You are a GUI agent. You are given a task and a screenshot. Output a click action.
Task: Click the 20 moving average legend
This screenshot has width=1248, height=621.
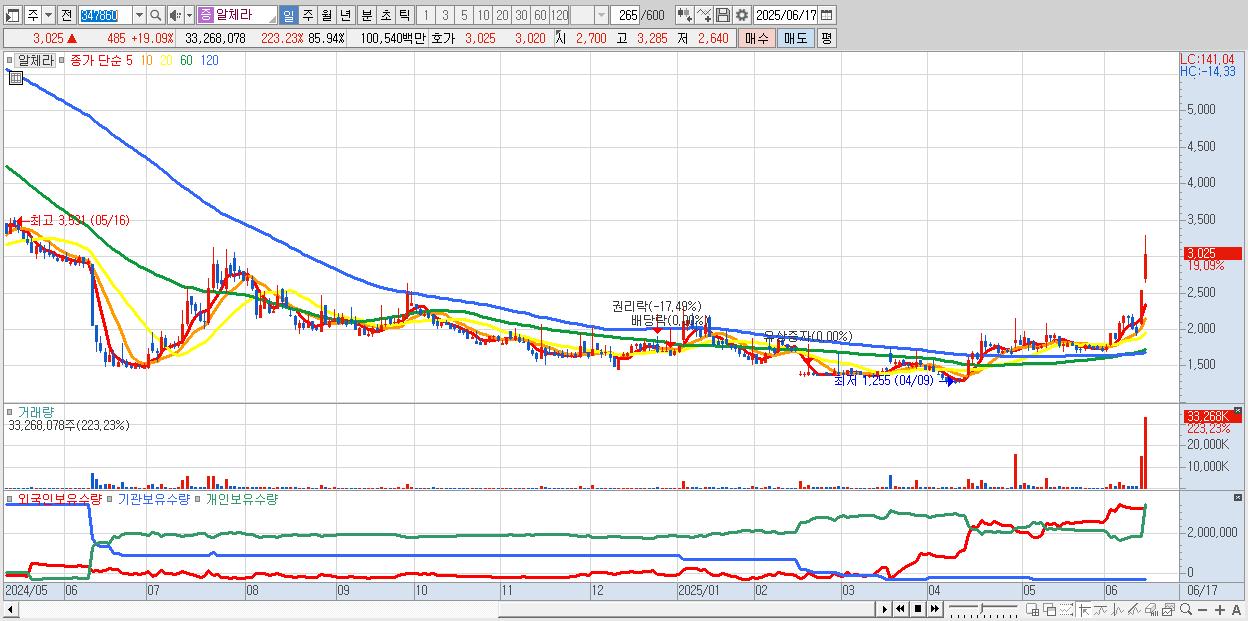[166, 61]
